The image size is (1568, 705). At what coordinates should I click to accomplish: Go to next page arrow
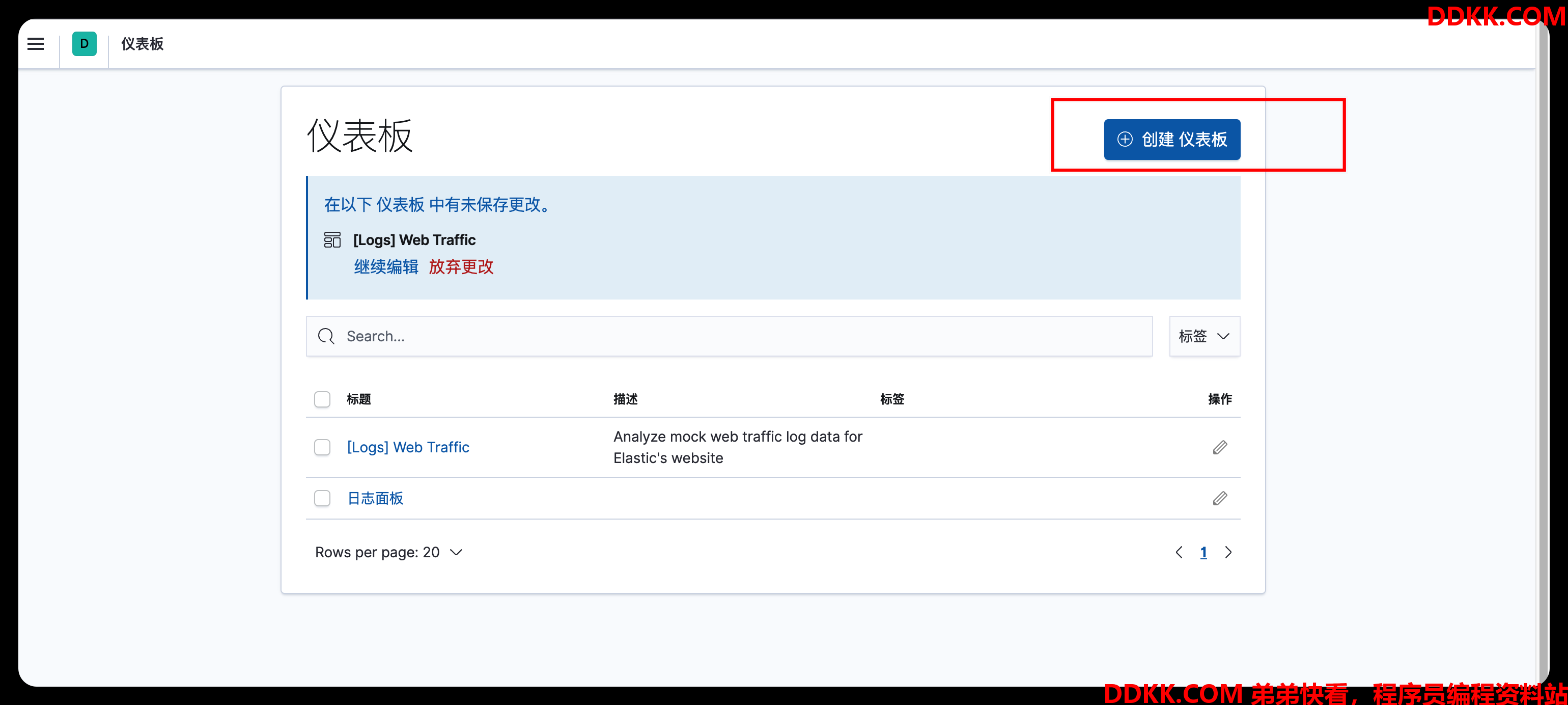1228,552
